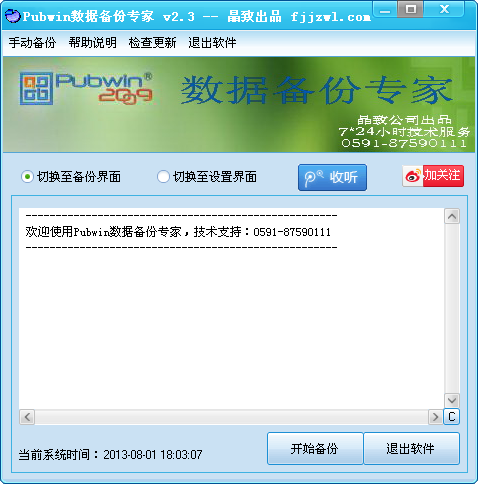
Task: Click the 退出软件 button at bottom
Action: [411, 449]
